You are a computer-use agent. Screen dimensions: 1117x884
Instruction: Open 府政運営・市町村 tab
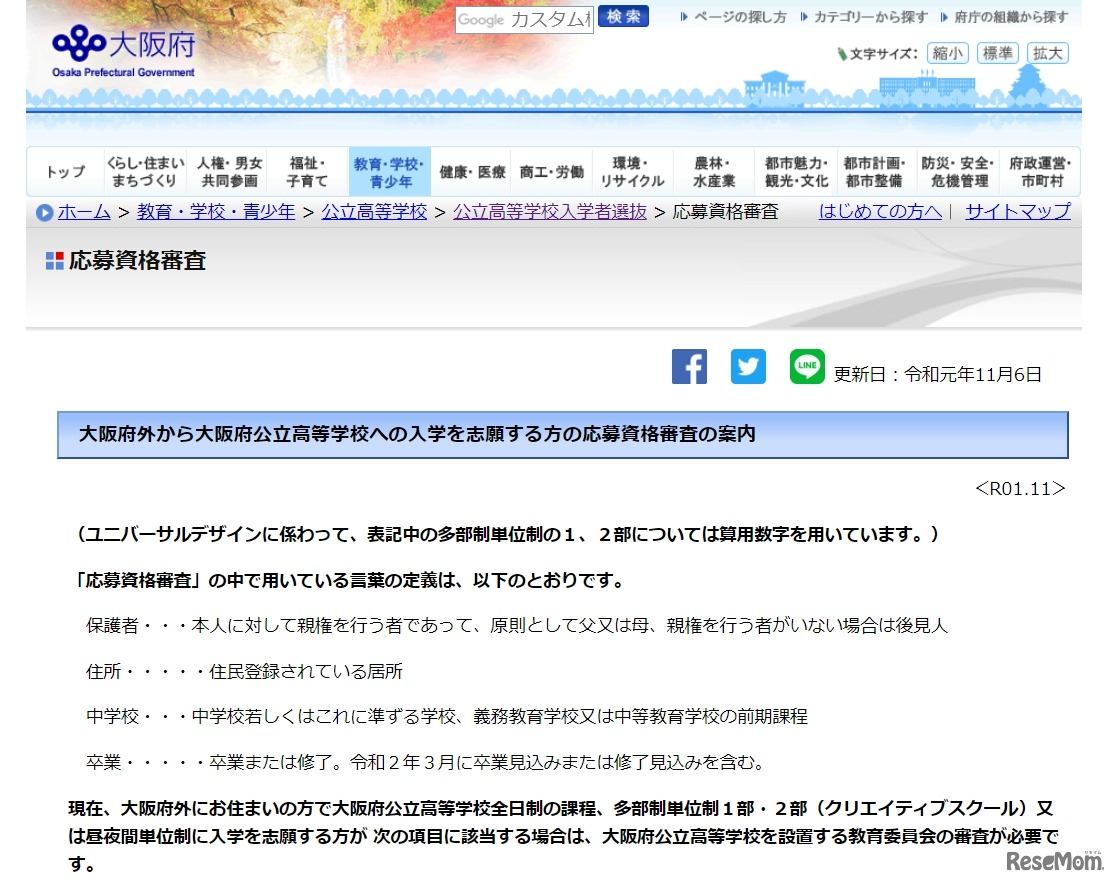point(1040,172)
